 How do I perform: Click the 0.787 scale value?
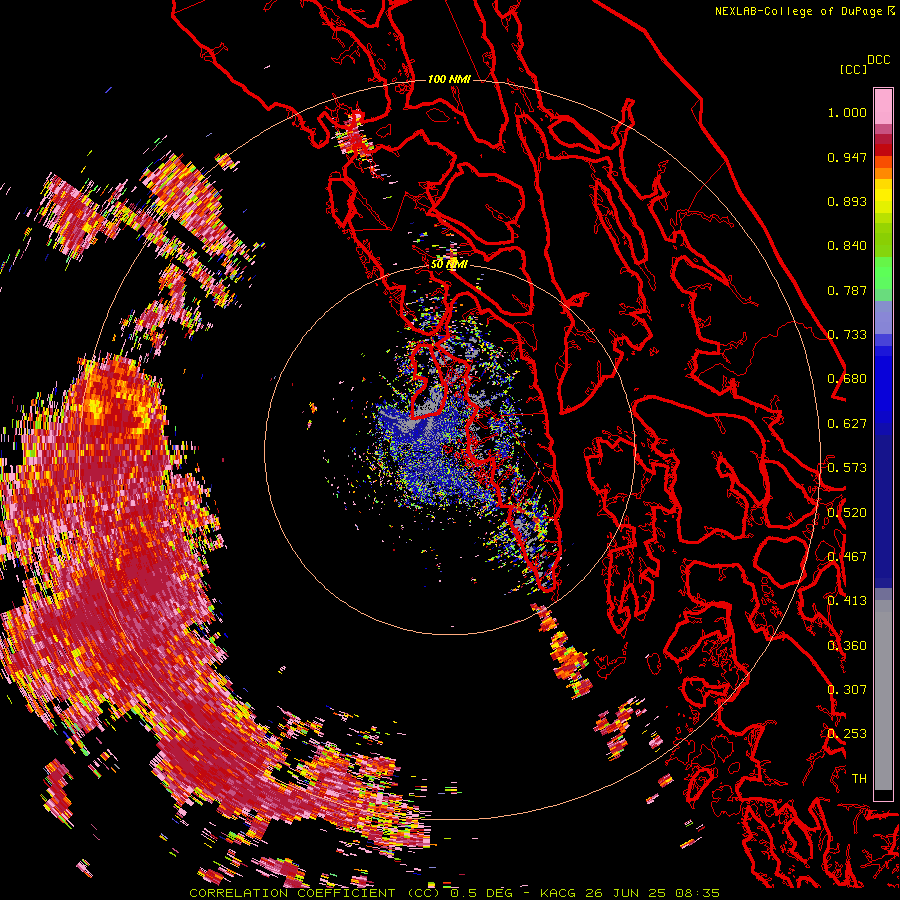(847, 290)
